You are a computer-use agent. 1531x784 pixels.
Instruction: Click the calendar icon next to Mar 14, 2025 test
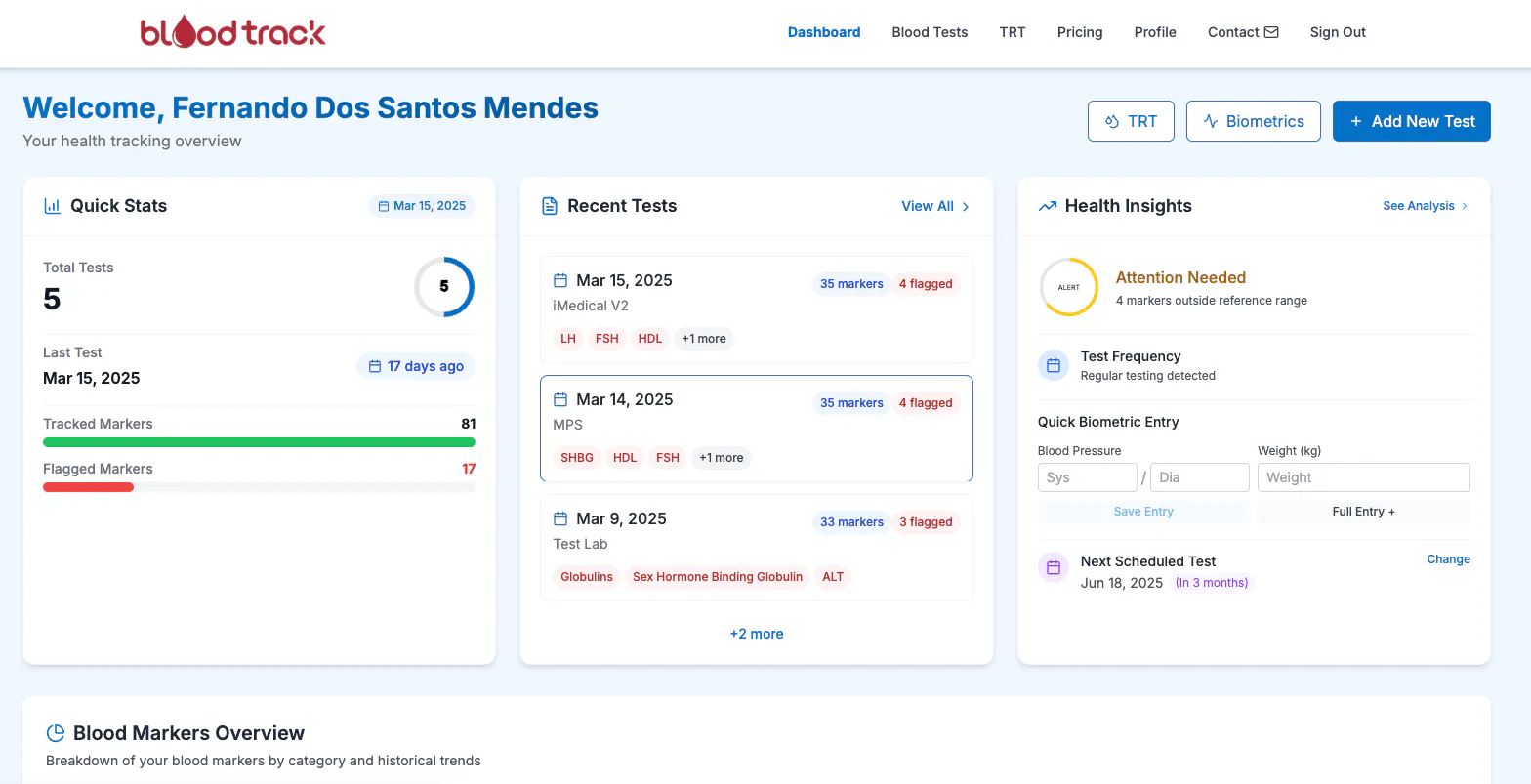coord(560,399)
